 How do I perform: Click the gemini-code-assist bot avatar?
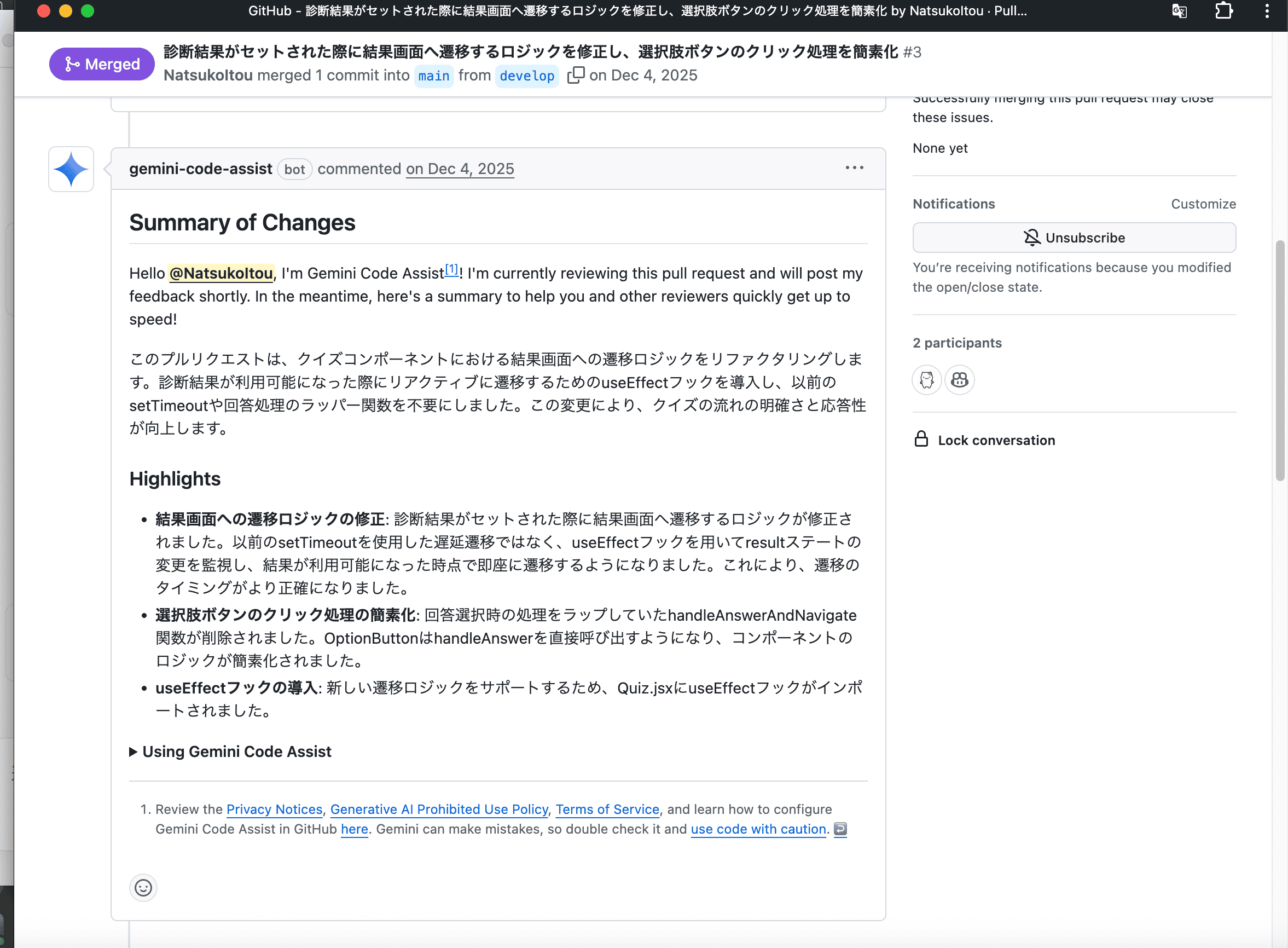coord(70,169)
